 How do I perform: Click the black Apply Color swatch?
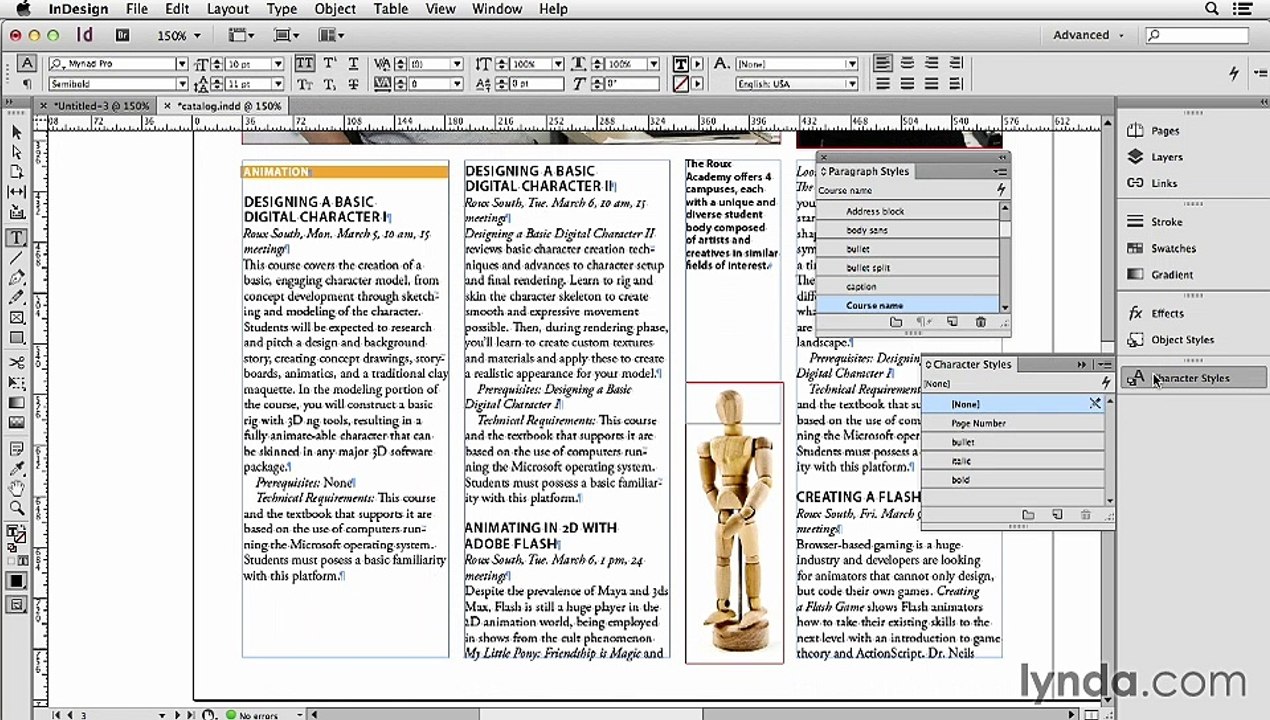(17, 581)
